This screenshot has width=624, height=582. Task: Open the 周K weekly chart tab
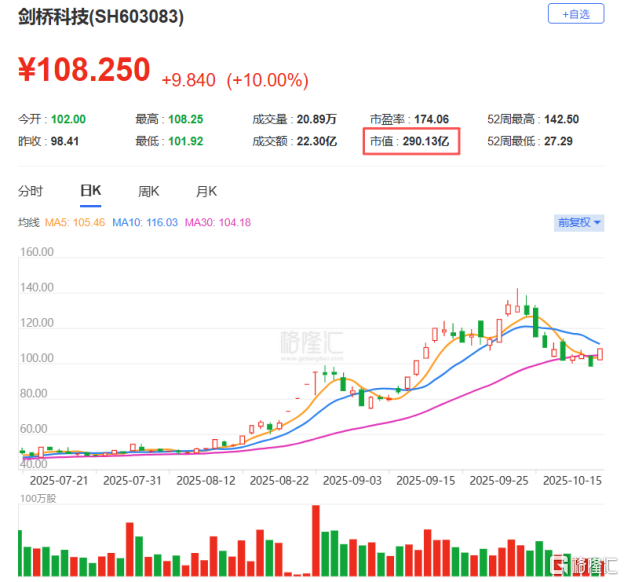point(149,191)
